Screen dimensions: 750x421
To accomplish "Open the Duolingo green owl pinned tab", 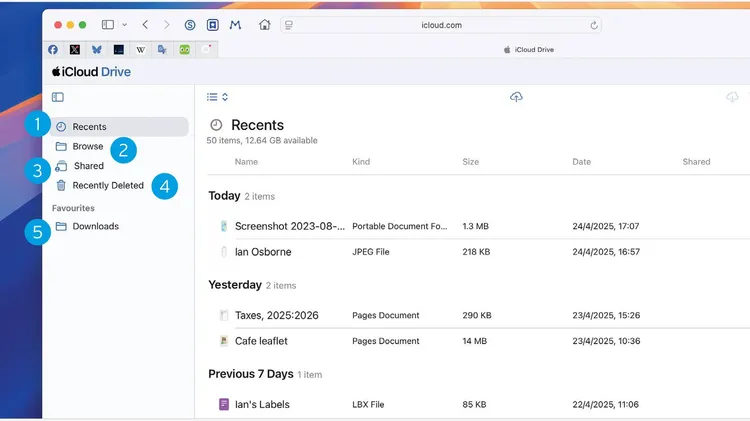I will click(x=185, y=50).
